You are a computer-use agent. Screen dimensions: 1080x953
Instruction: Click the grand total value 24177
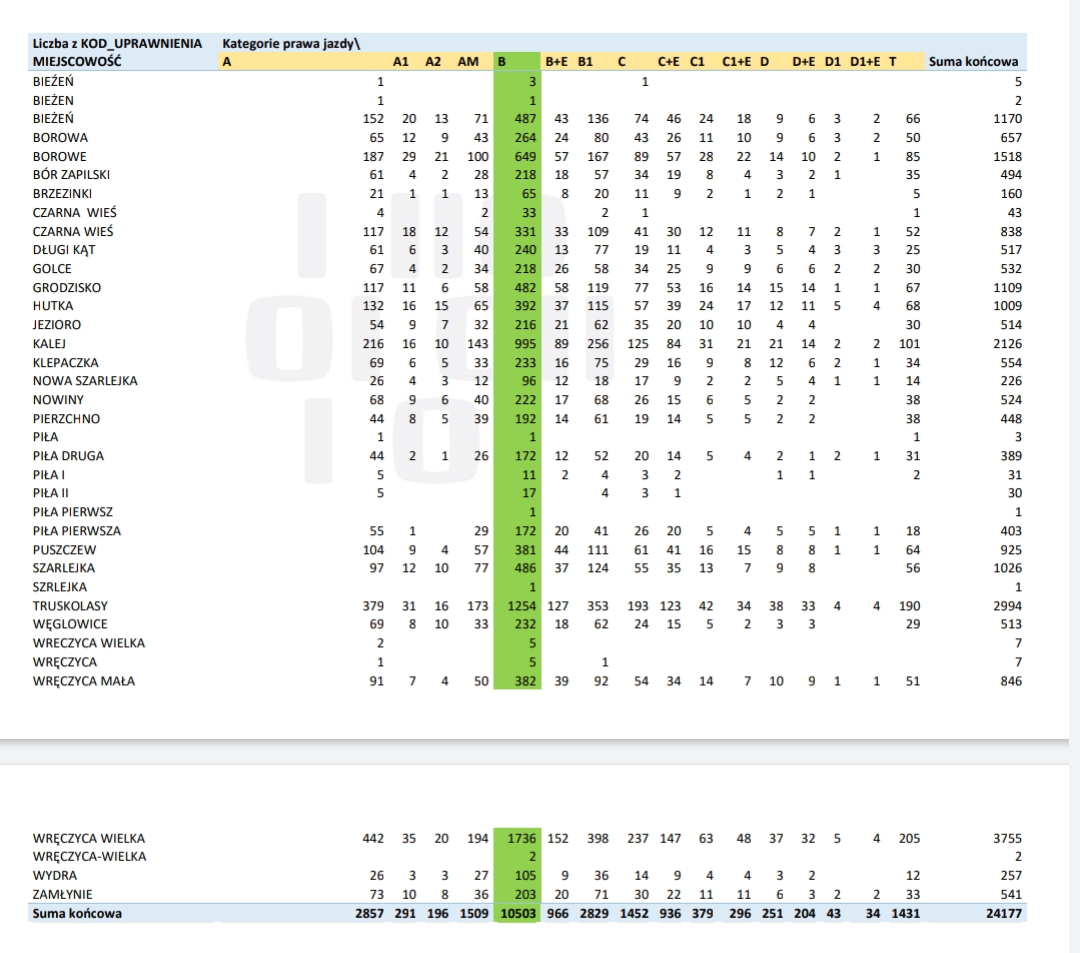[x=1003, y=913]
